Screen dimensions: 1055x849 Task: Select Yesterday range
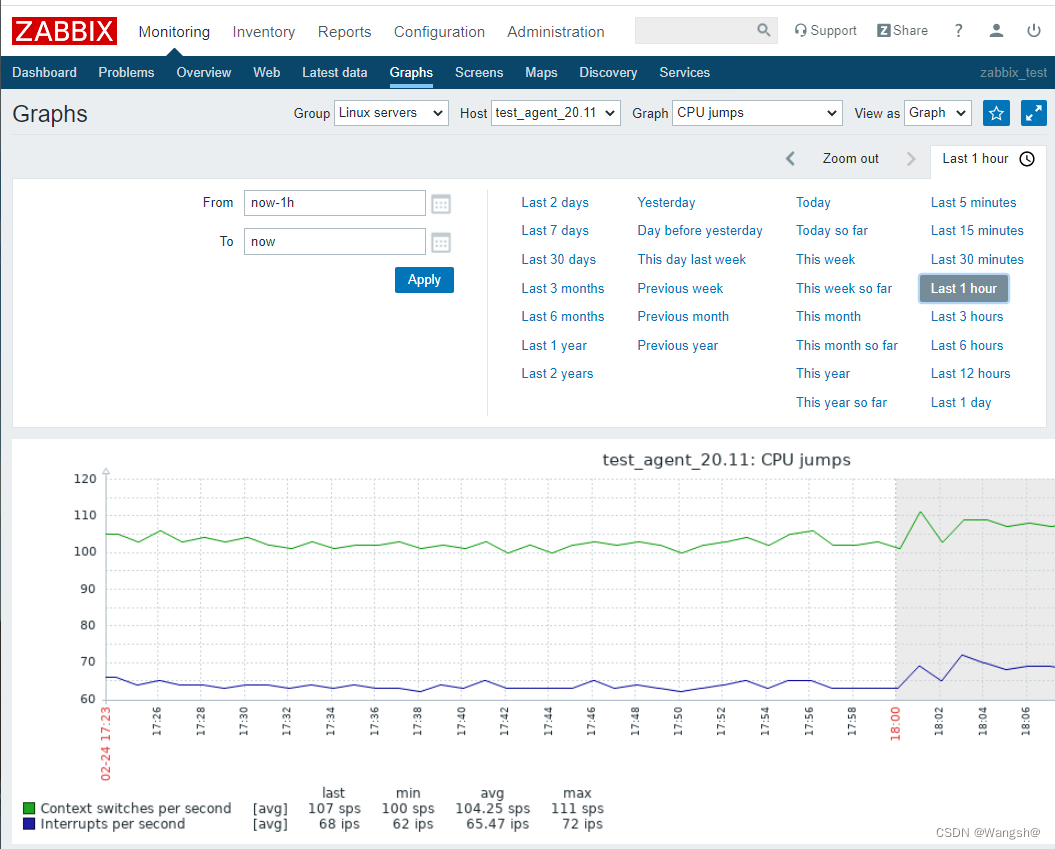click(x=666, y=202)
